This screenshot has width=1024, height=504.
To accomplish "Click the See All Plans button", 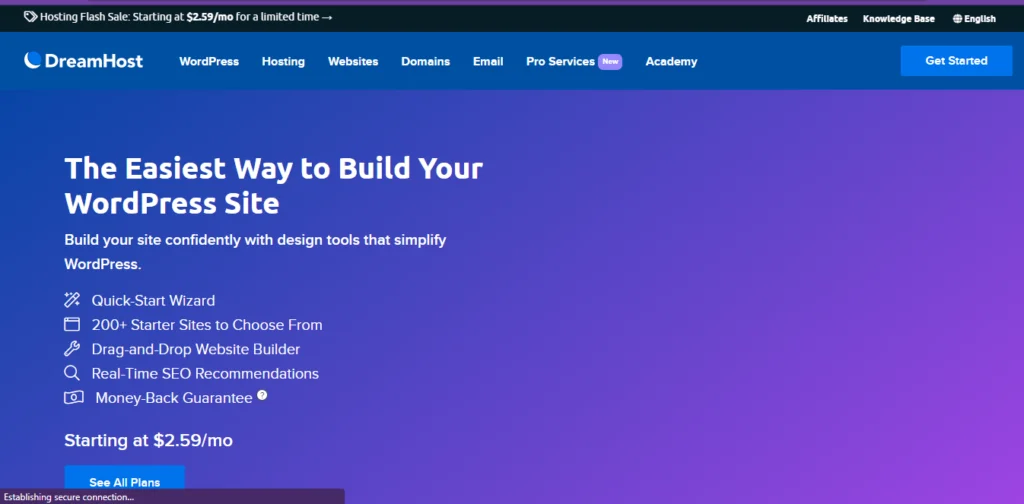I will pyautogui.click(x=124, y=482).
